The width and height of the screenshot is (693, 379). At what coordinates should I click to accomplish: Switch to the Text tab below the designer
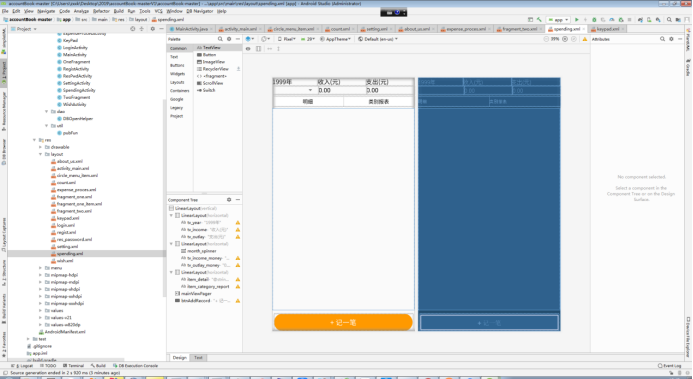pos(198,357)
